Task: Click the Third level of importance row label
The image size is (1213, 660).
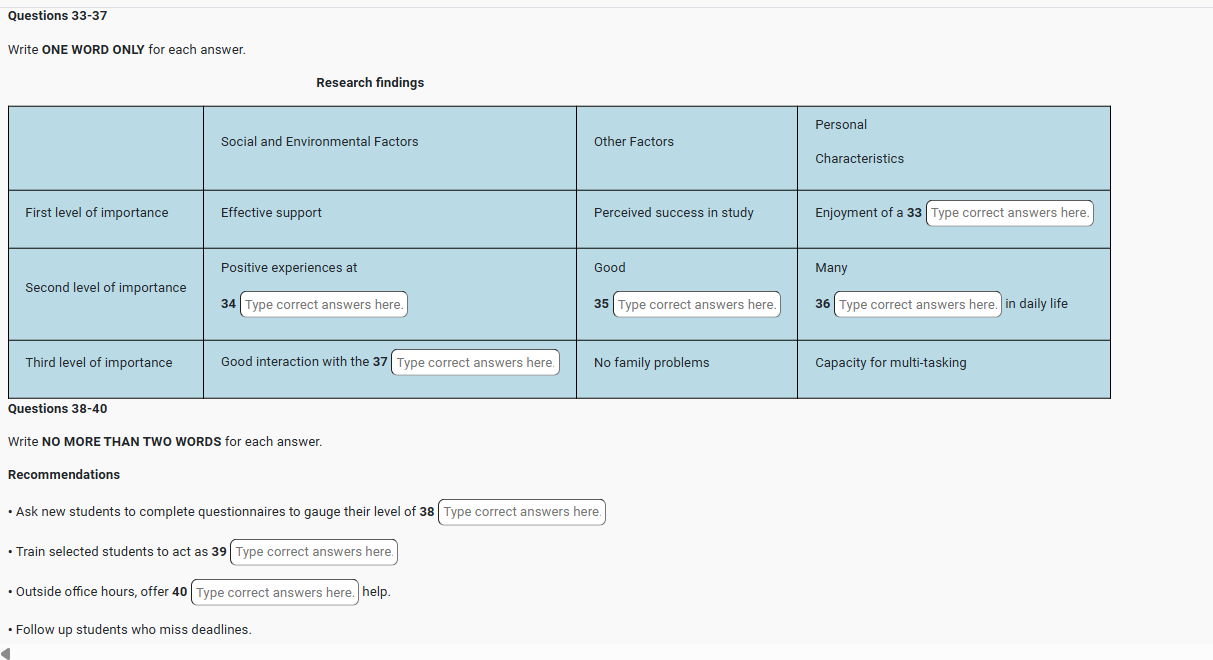Action: tap(98, 363)
